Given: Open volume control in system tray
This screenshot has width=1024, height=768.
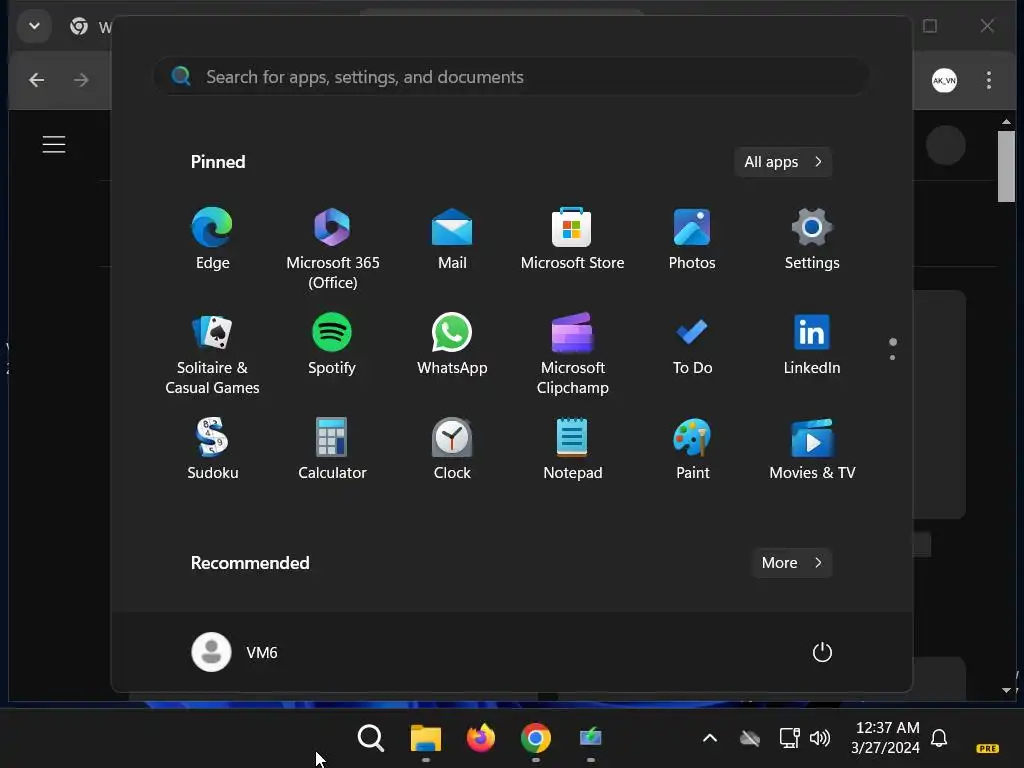Looking at the screenshot, I should click(820, 738).
